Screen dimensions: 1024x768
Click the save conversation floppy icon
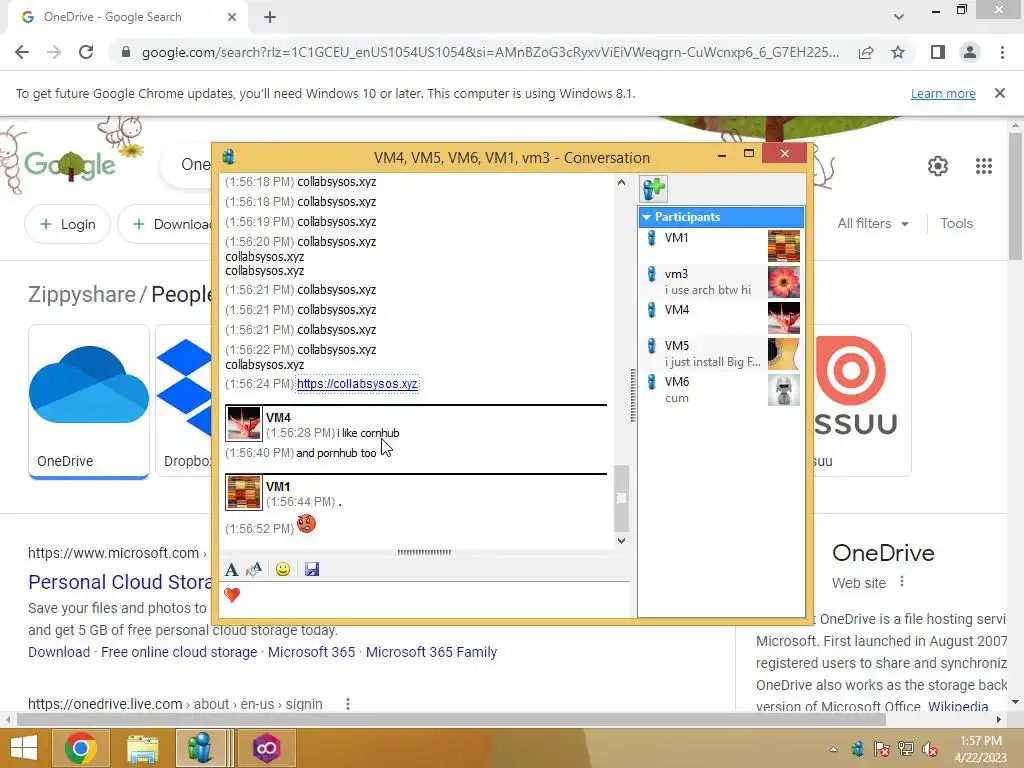point(312,569)
